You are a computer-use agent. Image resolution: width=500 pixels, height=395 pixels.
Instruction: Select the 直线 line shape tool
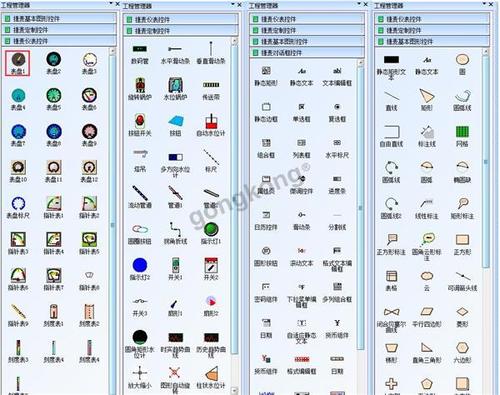(391, 101)
